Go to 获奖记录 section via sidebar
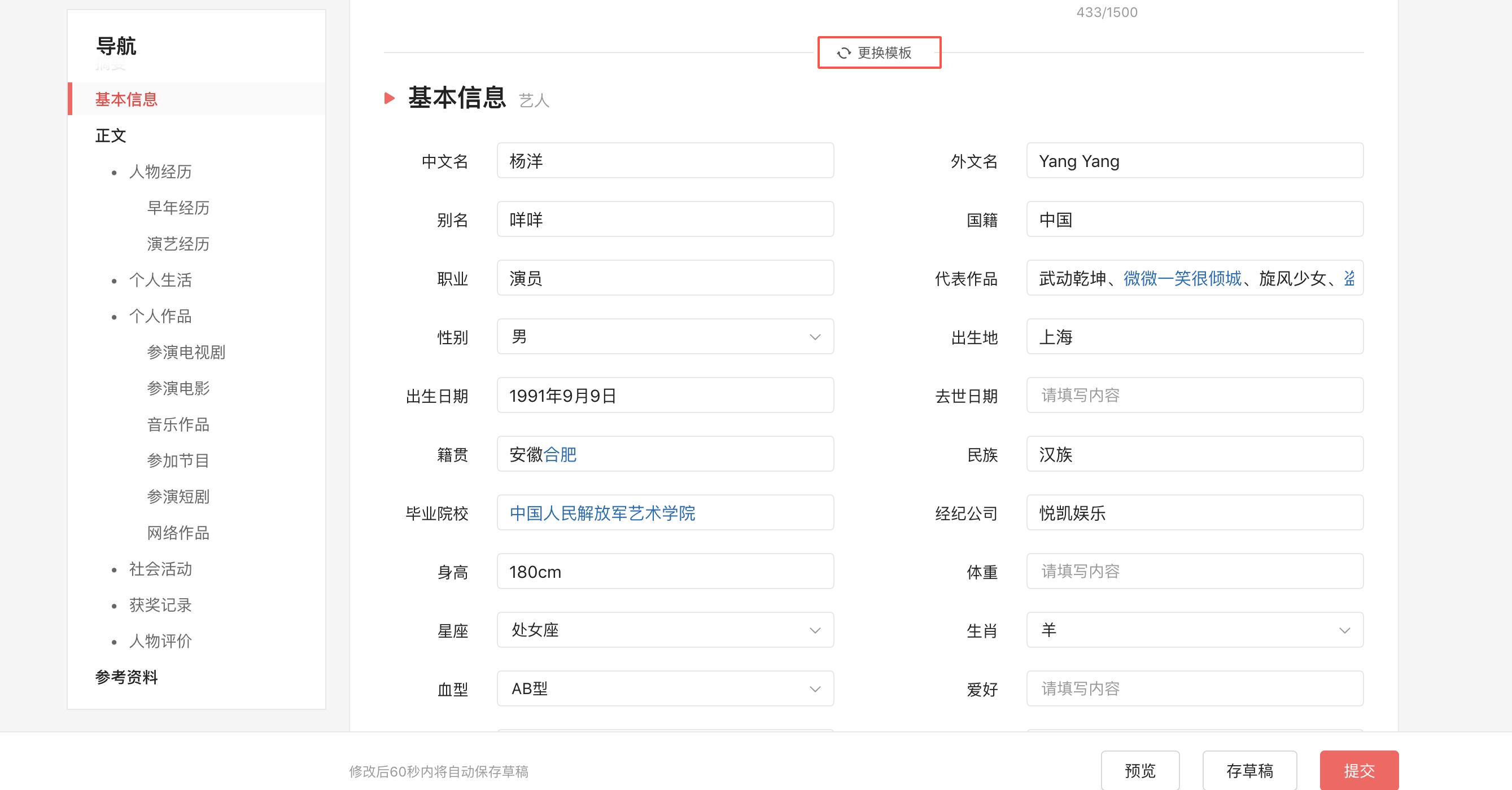Viewport: 1512px width, 790px height. point(160,605)
